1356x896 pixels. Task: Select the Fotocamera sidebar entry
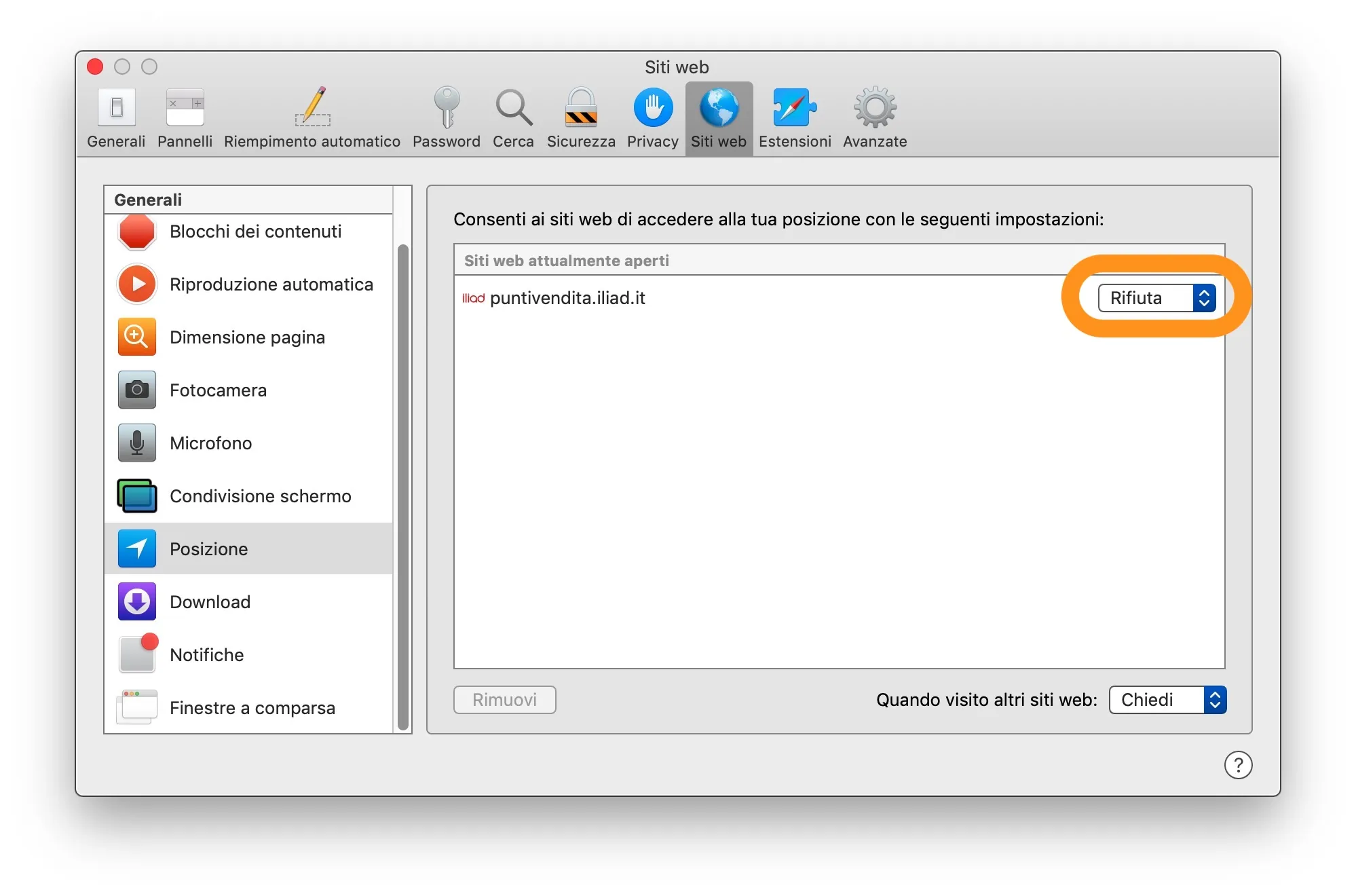[x=218, y=390]
